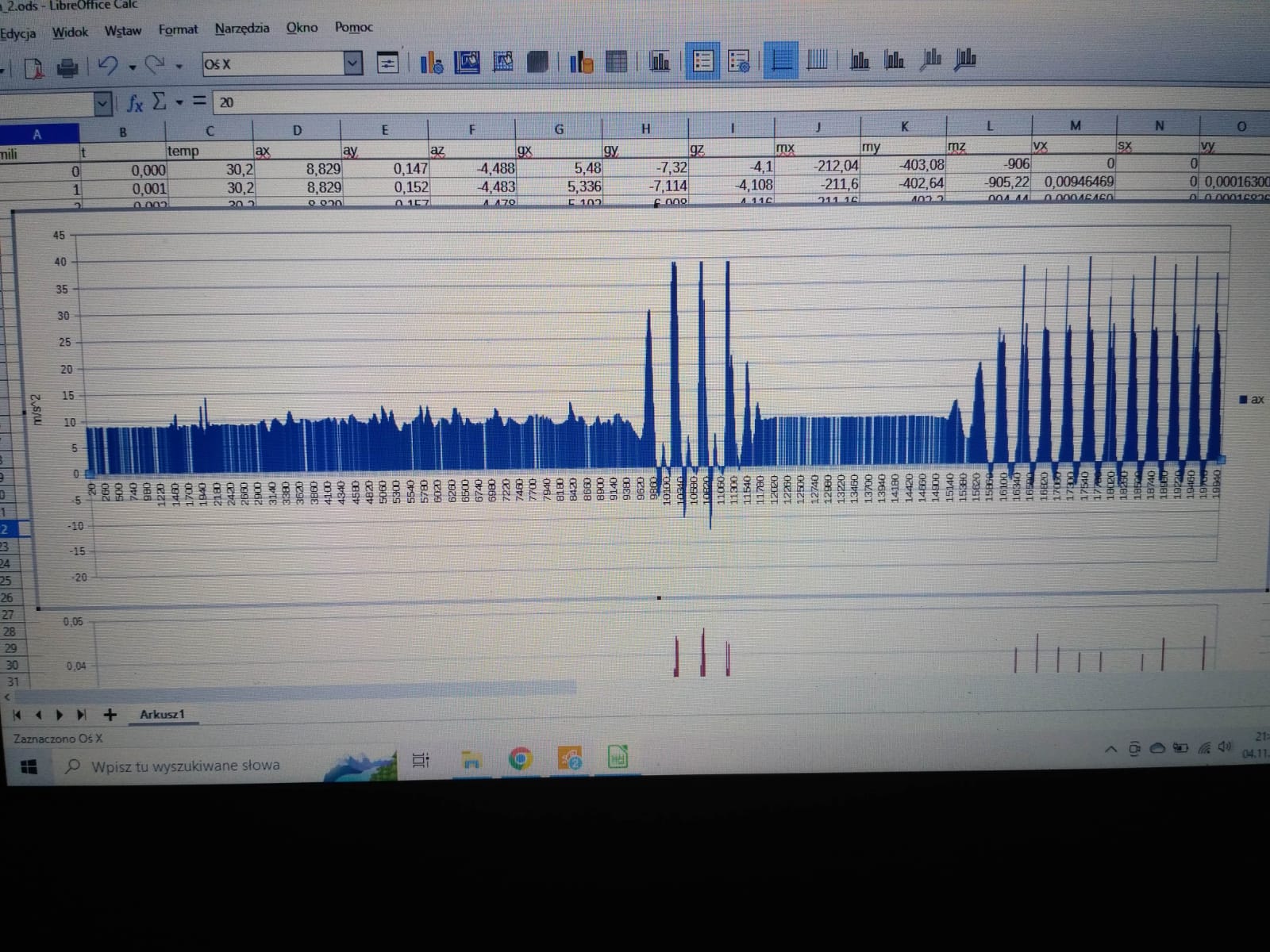
Task: Select the blue 'ax' legend swatch
Action: point(1243,400)
